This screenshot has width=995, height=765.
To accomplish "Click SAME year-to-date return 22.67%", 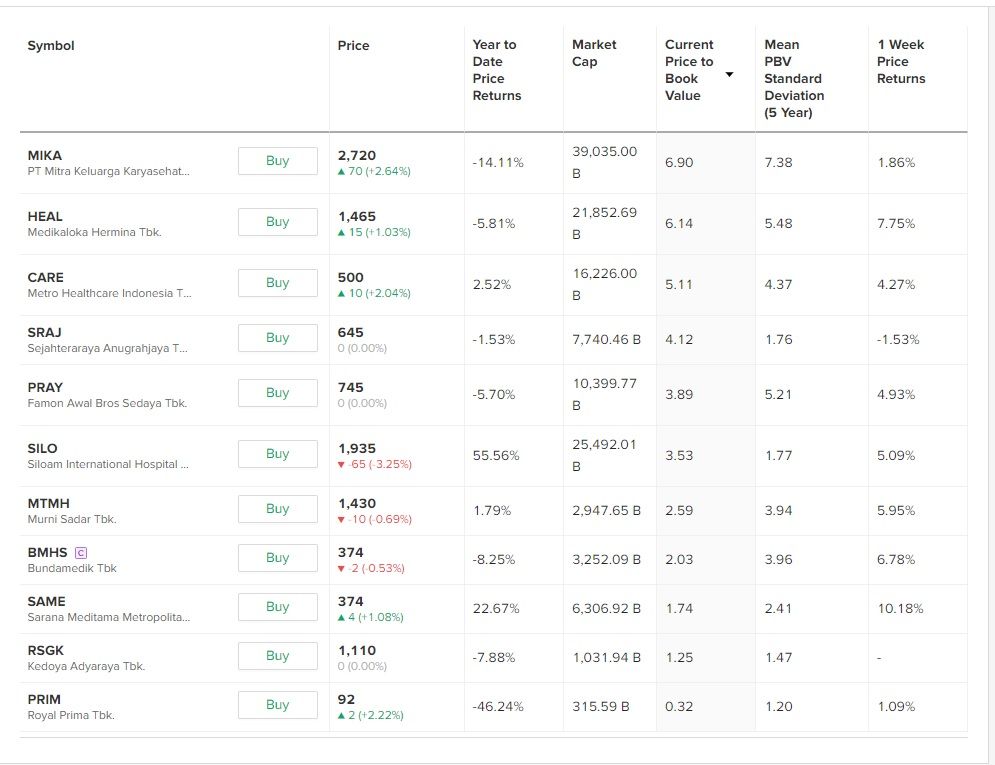I will (x=496, y=608).
